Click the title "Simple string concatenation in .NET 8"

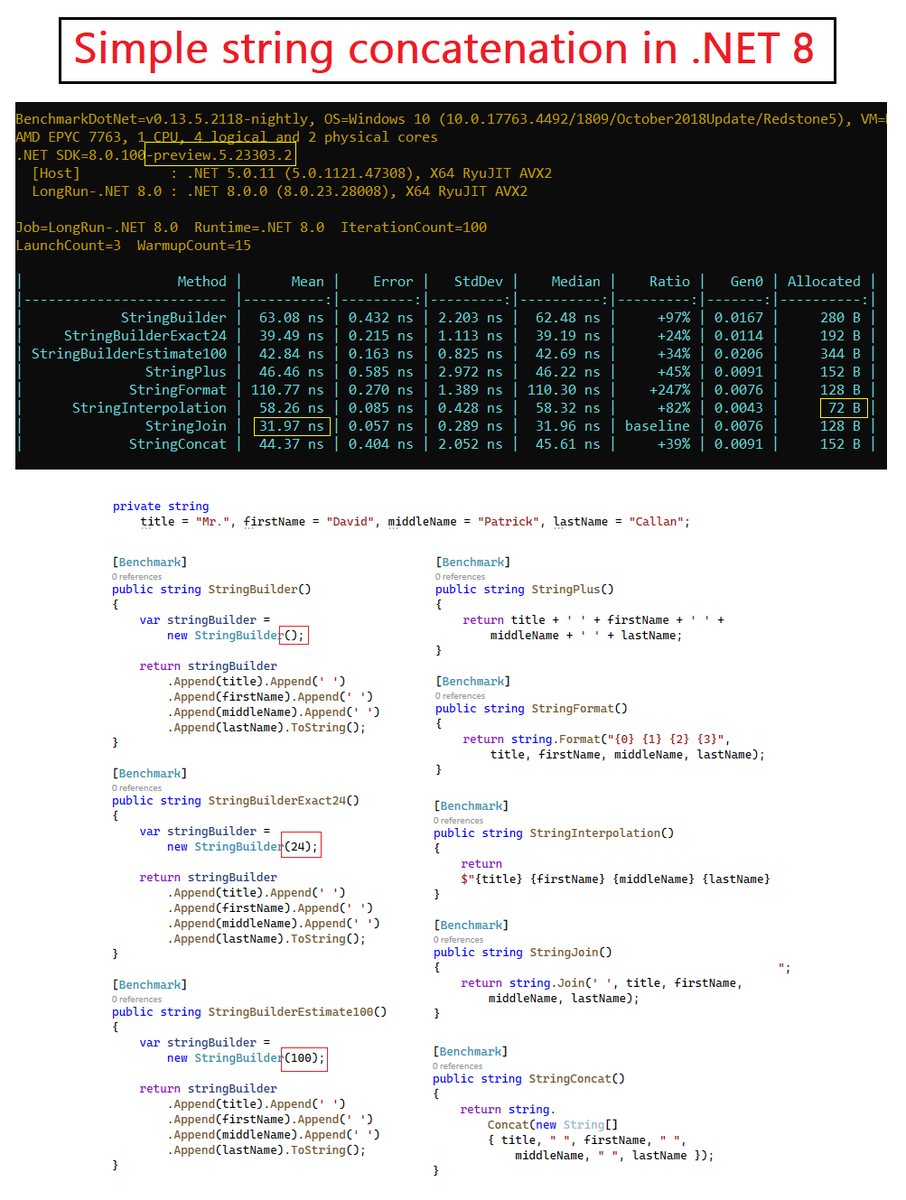(x=444, y=48)
